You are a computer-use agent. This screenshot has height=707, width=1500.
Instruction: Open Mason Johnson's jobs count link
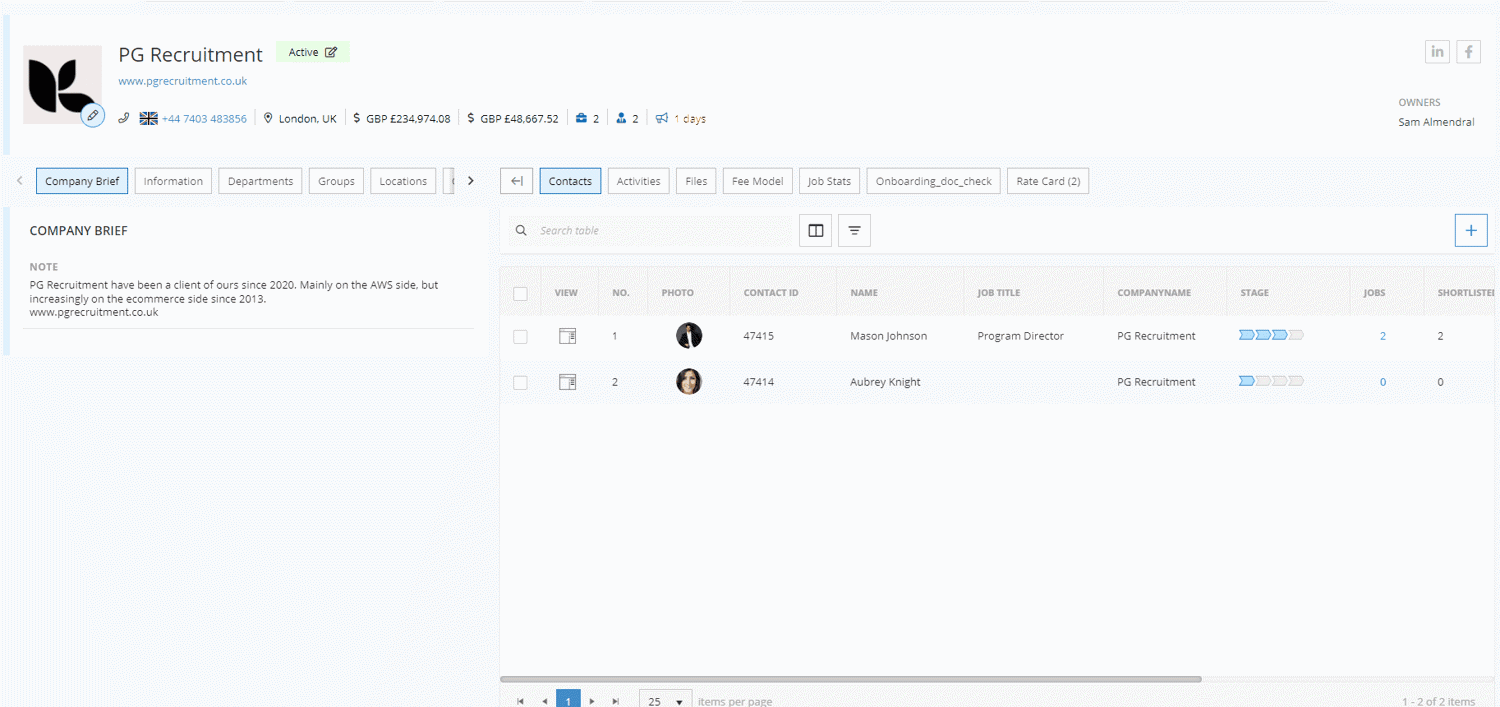(1383, 336)
